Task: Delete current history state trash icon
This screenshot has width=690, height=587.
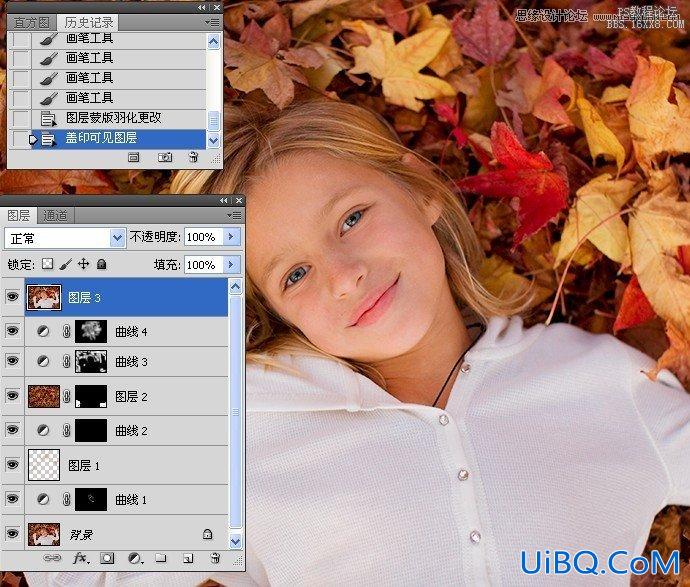Action: 194,157
